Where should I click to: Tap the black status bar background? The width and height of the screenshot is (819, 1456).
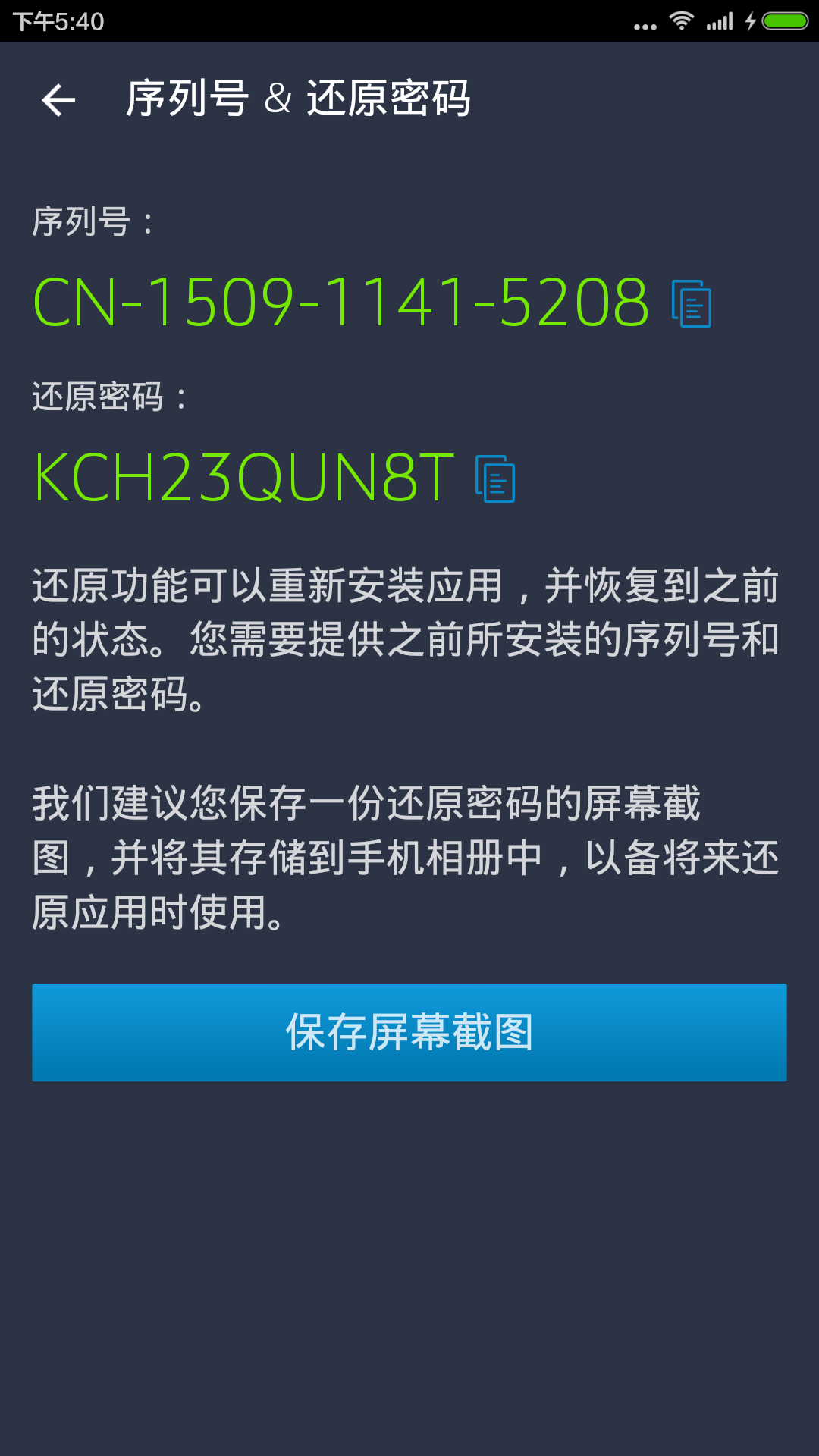click(x=364, y=20)
